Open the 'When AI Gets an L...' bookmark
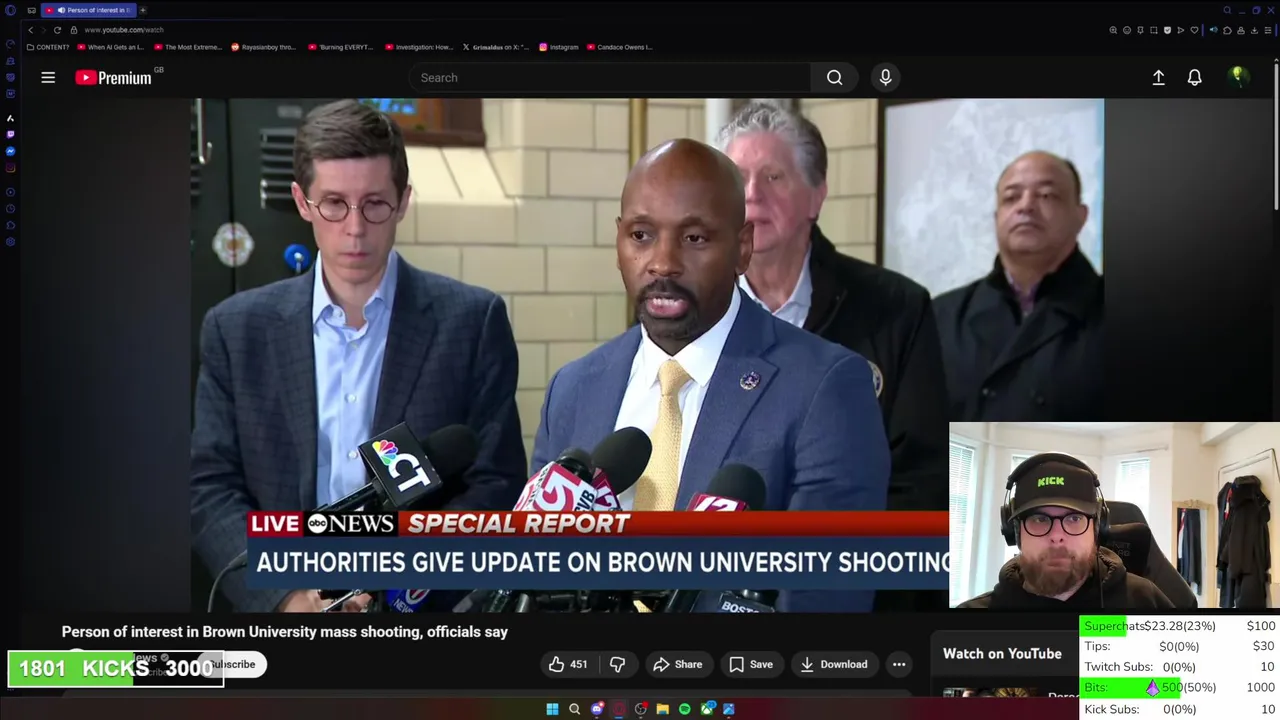1280x720 pixels. tap(110, 47)
